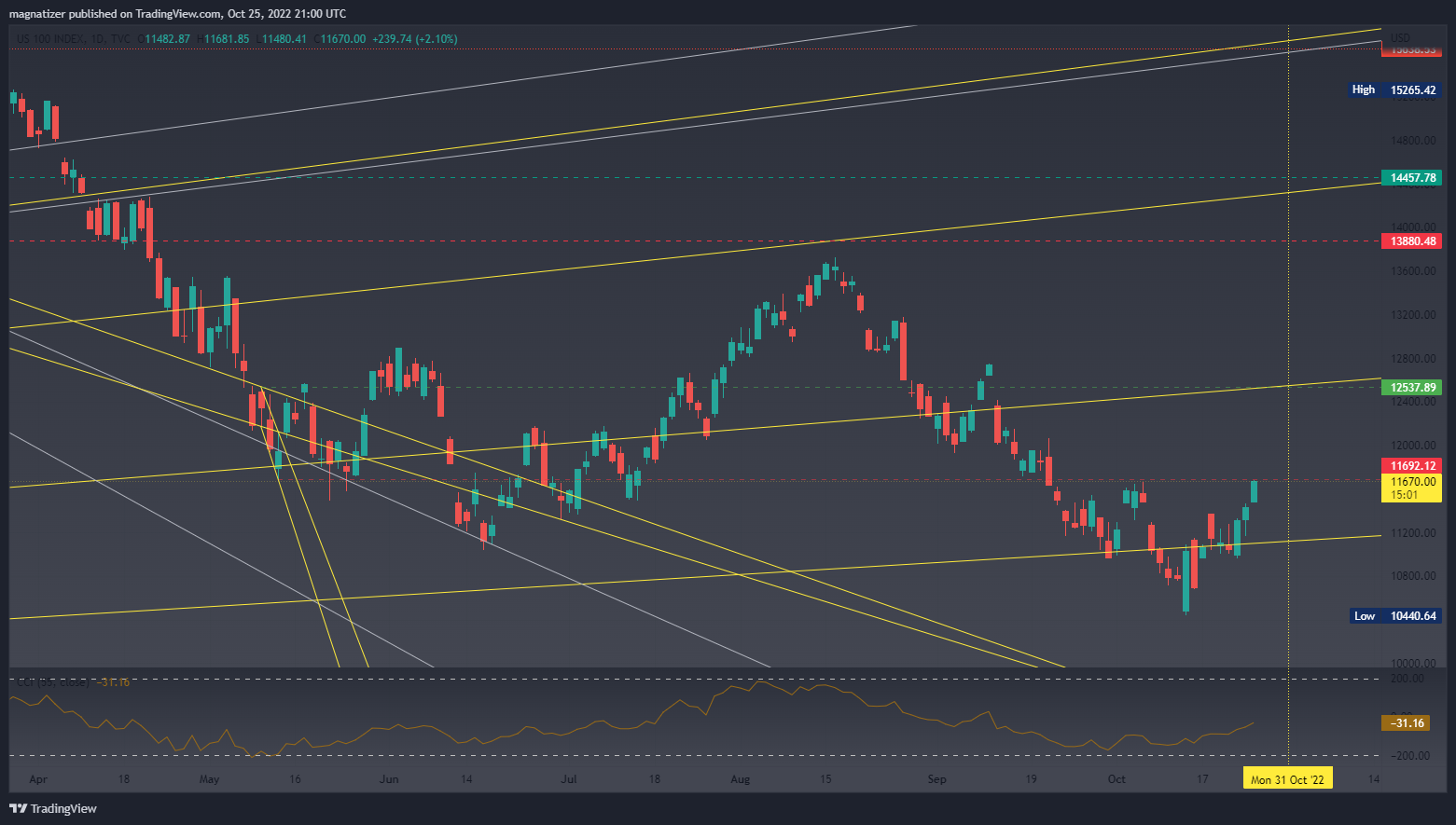Click the Jun label on time axis
This screenshot has height=825, width=1456.
coord(389,779)
